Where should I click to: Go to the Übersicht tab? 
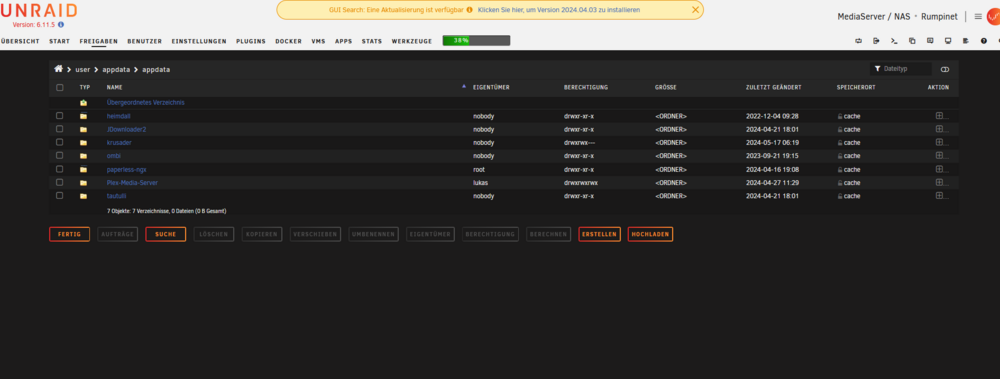pos(20,41)
